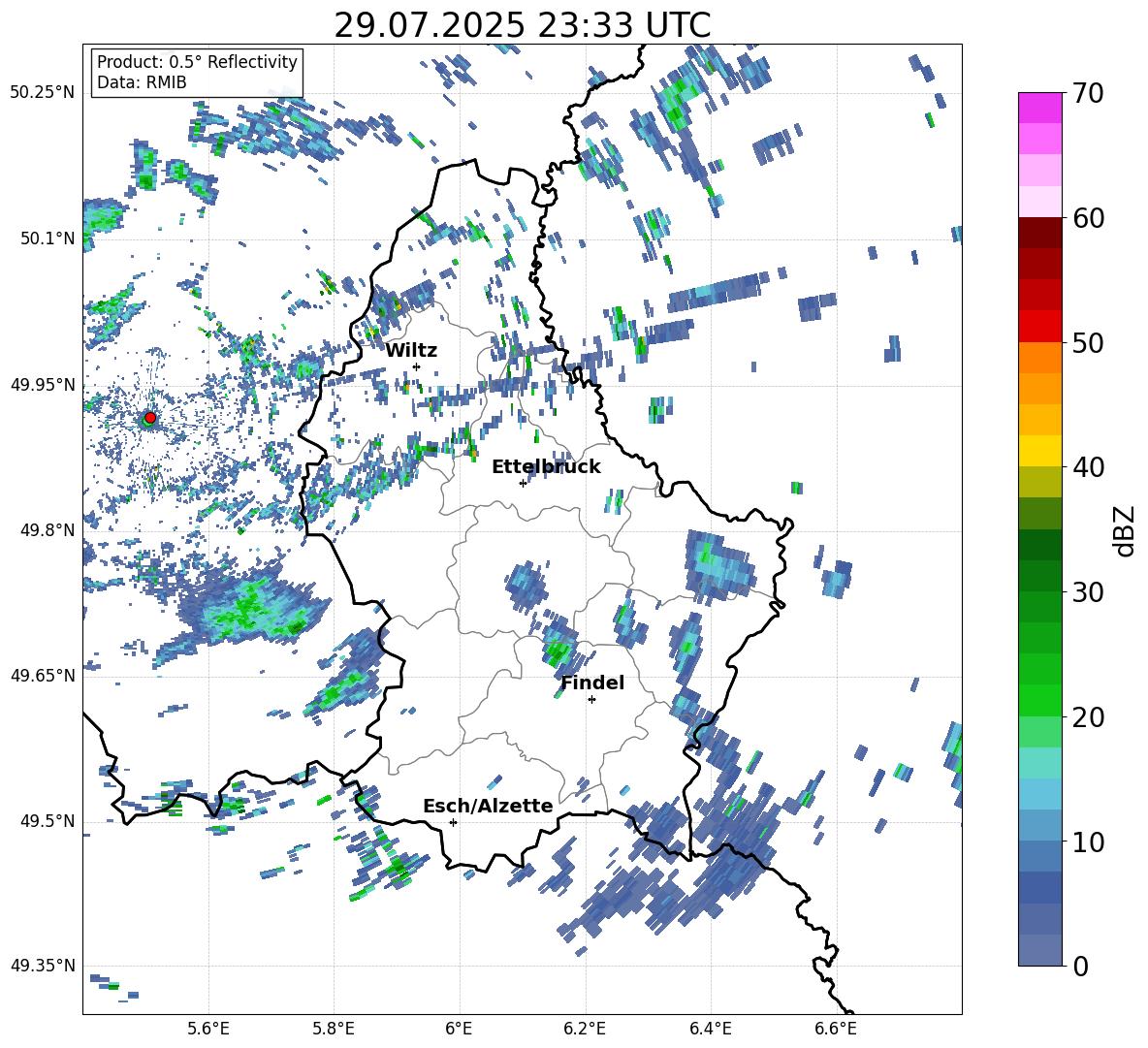Click the dark maroon 60 dBZ color band
Viewport: 1148px width, 1048px height.
coord(1039,233)
